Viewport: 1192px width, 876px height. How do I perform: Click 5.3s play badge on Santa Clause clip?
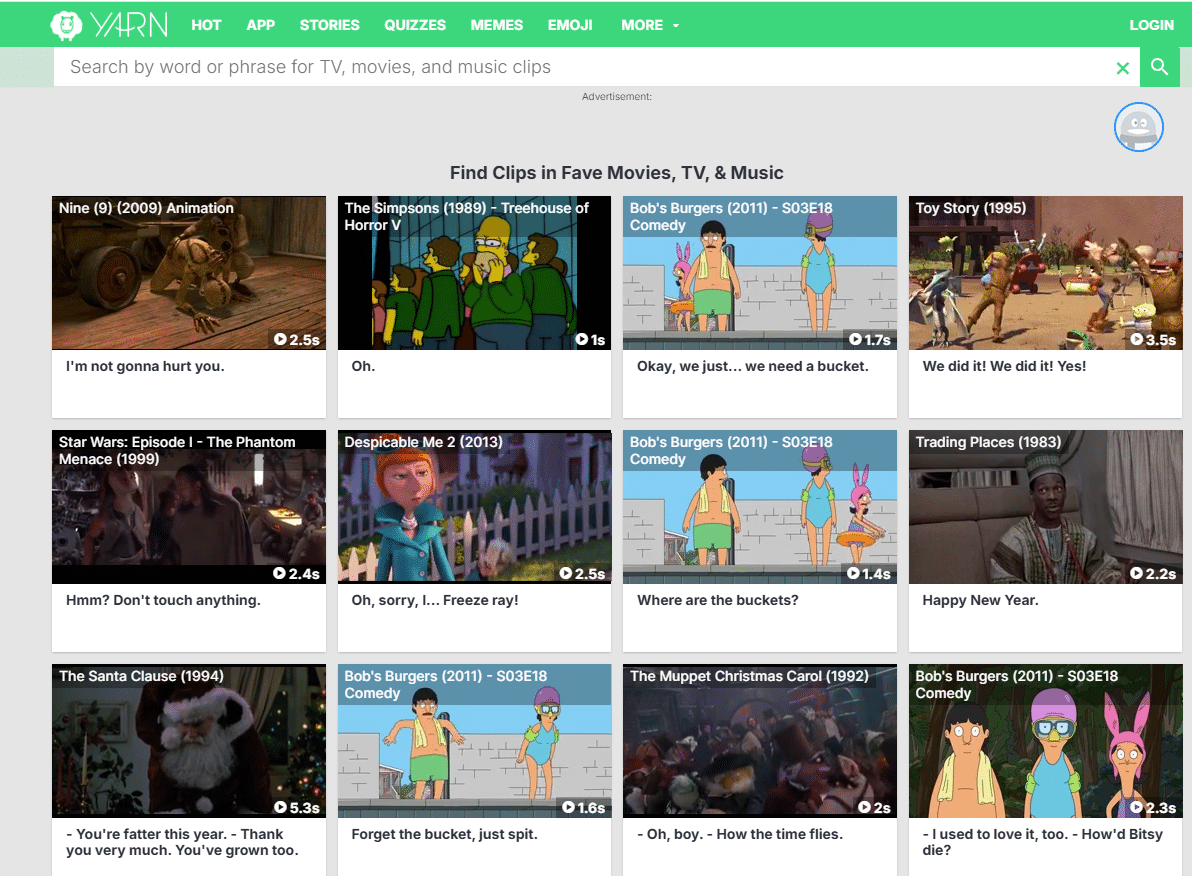tap(297, 808)
